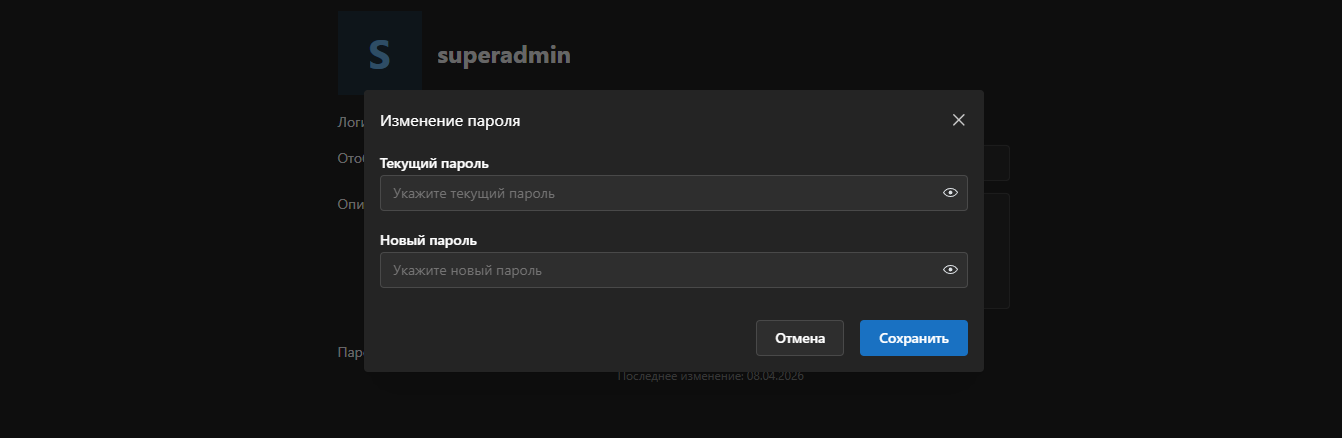The image size is (1342, 438).
Task: Select the "Новый пароль" field label
Action: (x=428, y=240)
